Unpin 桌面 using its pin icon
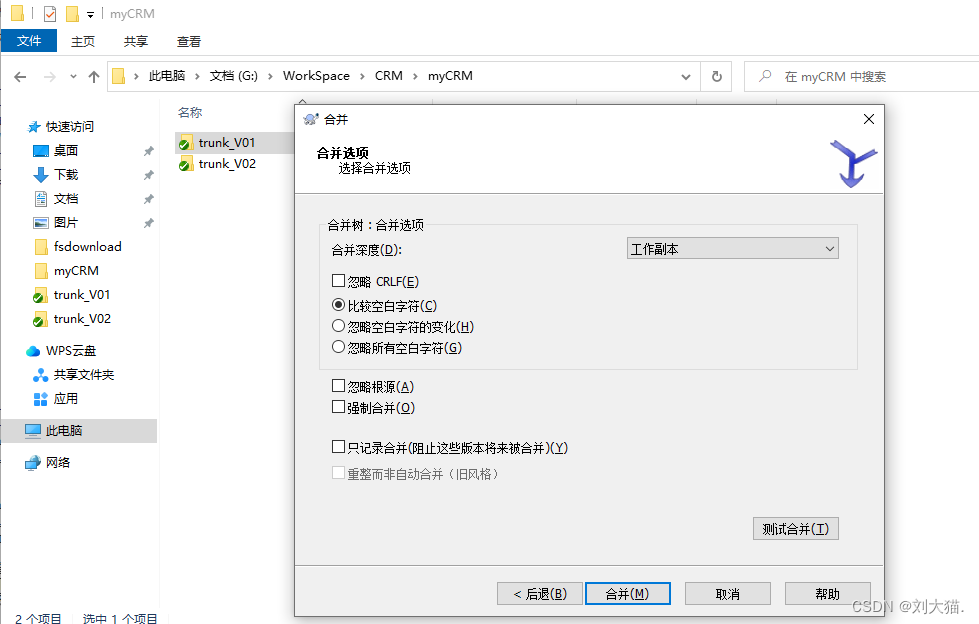Viewport: 979px width, 624px height. pos(149,151)
